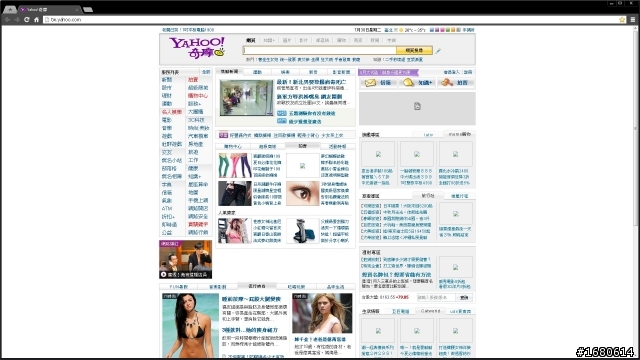The height and width of the screenshot is (360, 640).
Task: Open the hospital corridor news thumbnail
Action: (246, 98)
